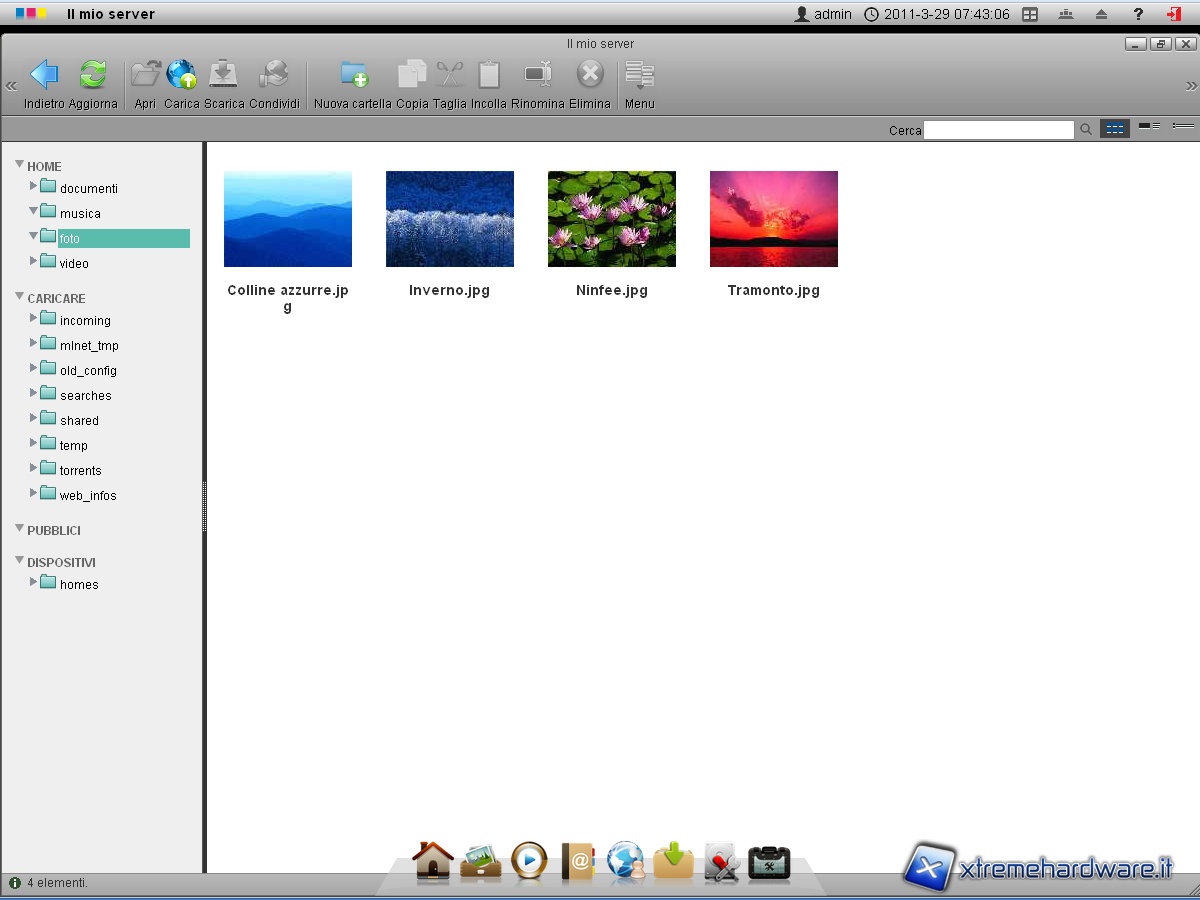Collapse the CARICARE section
This screenshot has width=1200, height=900.
point(19,297)
